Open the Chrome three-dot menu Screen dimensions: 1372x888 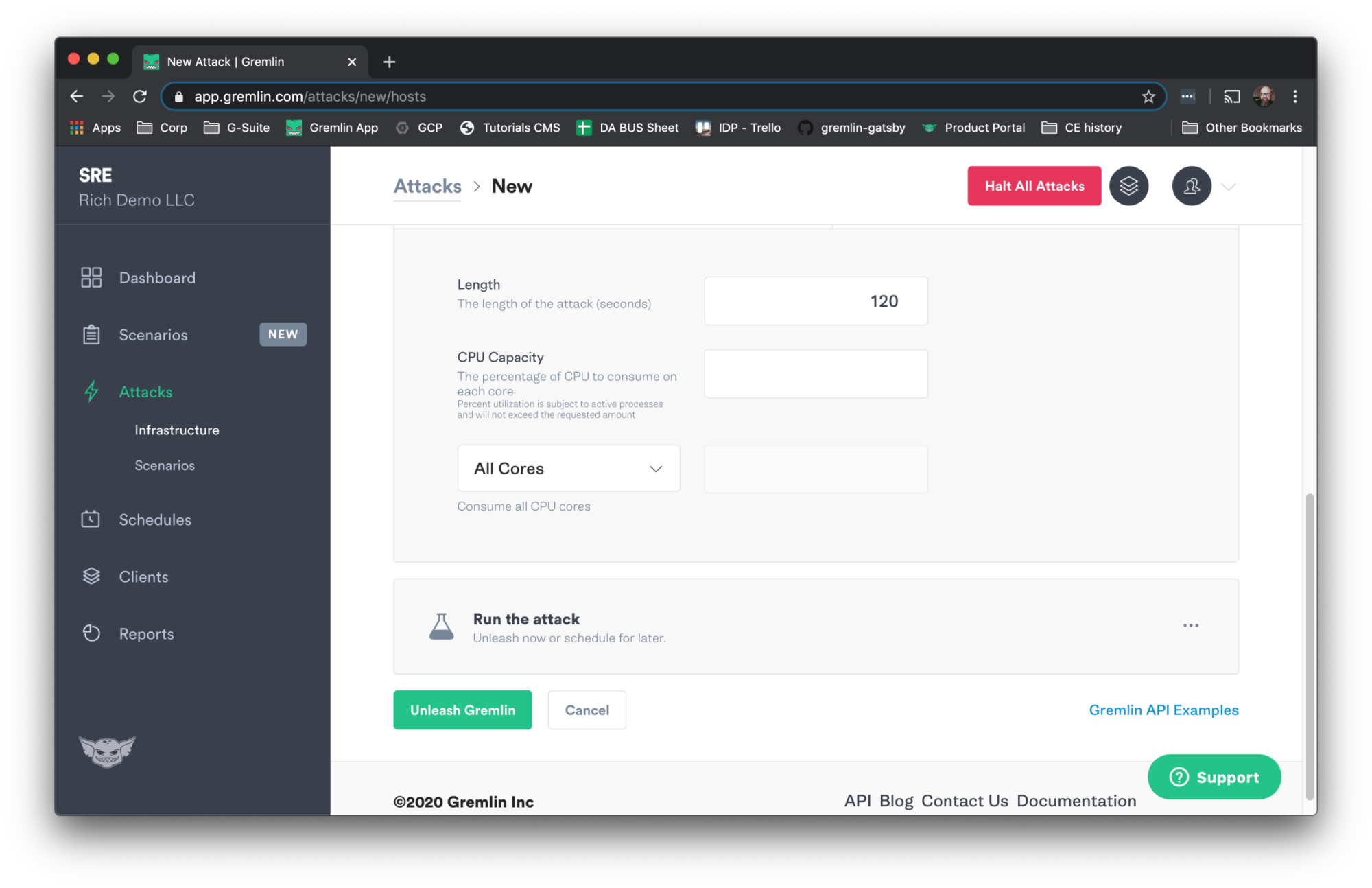pos(1295,96)
